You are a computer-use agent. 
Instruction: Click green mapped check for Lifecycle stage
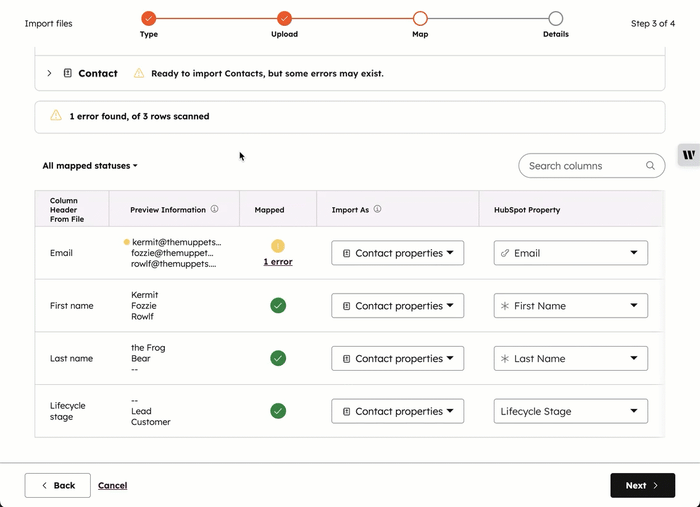(x=278, y=411)
